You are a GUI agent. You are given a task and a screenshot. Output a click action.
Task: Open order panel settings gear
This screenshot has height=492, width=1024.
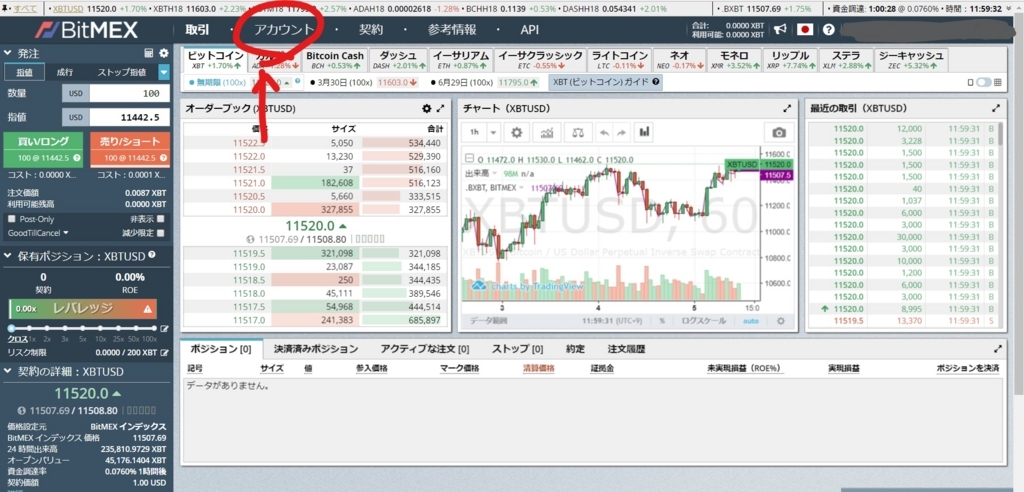[163, 53]
